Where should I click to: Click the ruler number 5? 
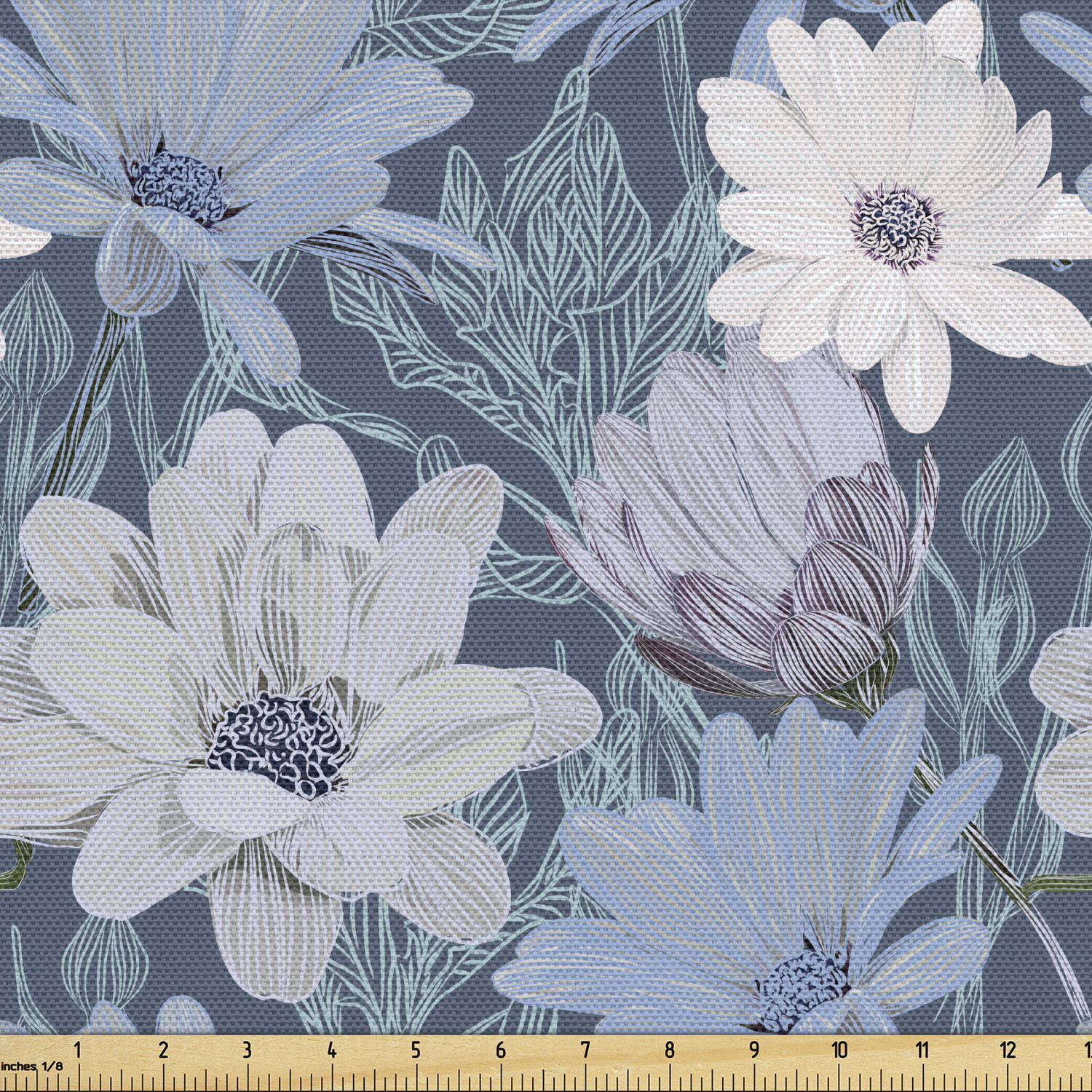pyautogui.click(x=416, y=1050)
